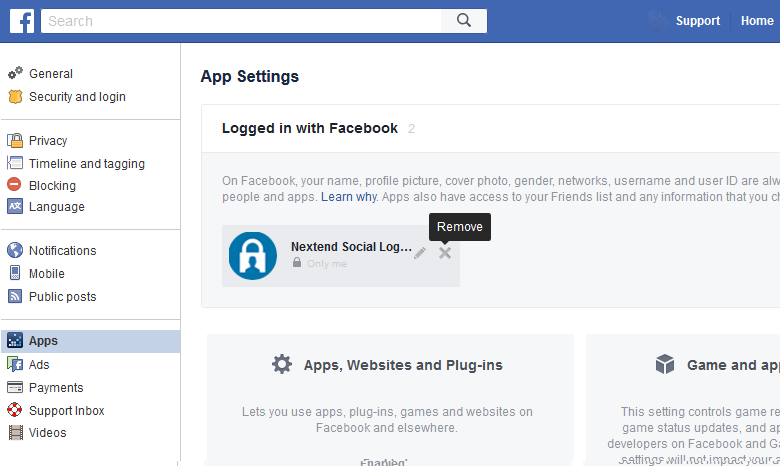780x466 pixels.
Task: Open the Language settings icon
Action: point(15,207)
